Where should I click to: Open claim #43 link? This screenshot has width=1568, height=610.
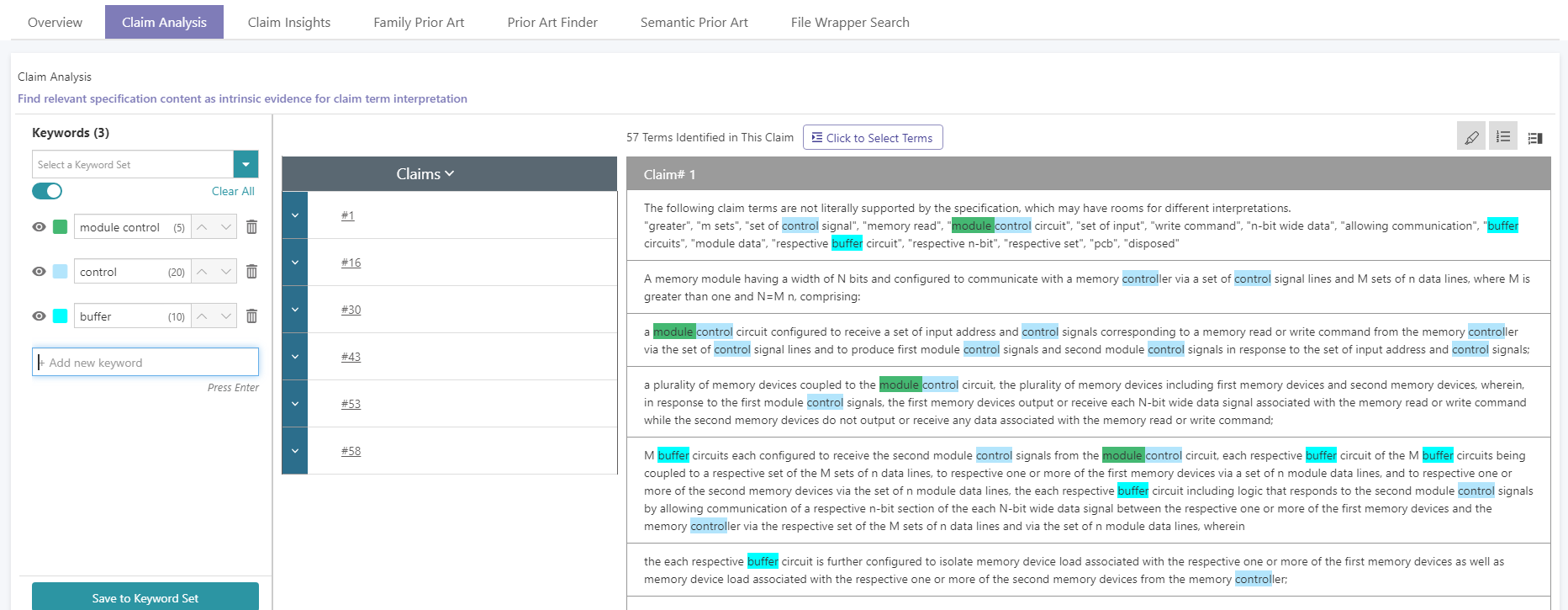351,357
